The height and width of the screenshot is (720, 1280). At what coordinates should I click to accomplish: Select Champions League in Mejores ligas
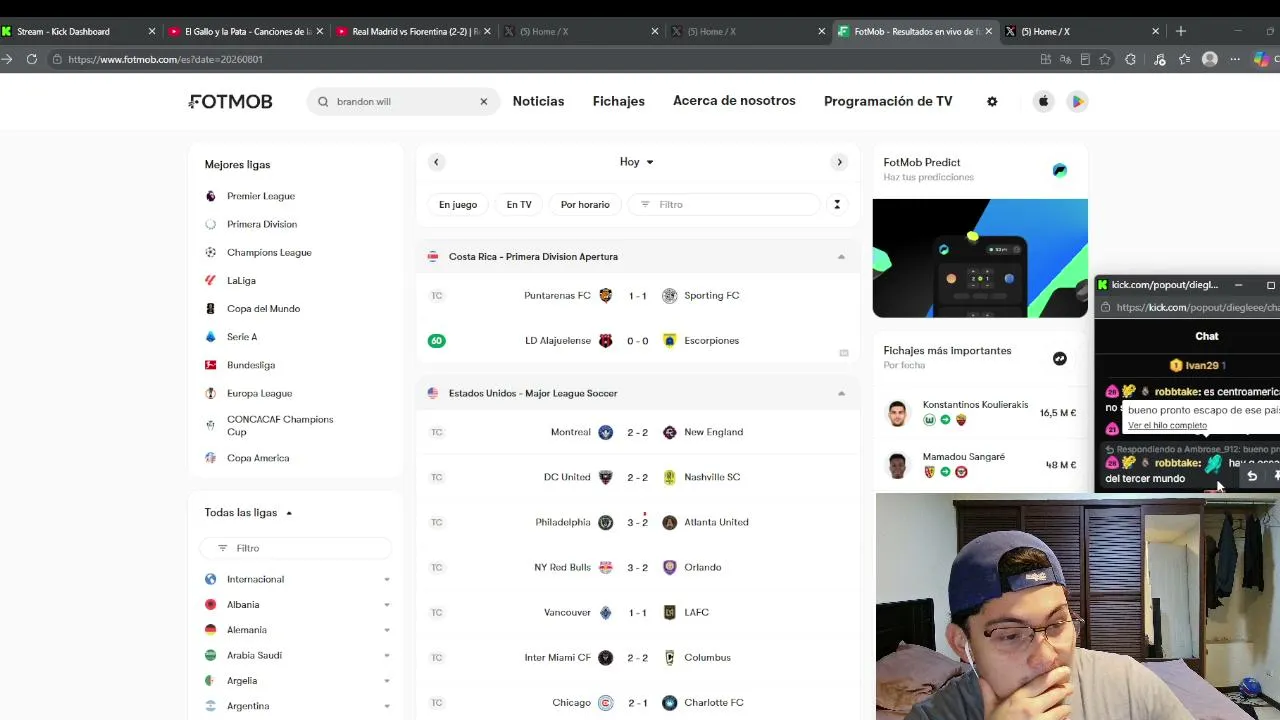(268, 252)
